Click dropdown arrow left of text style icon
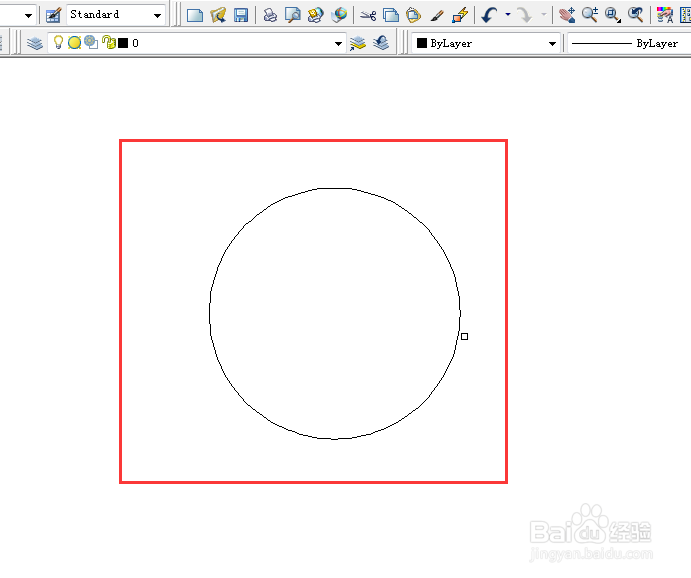The height and width of the screenshot is (578, 691). (x=28, y=16)
